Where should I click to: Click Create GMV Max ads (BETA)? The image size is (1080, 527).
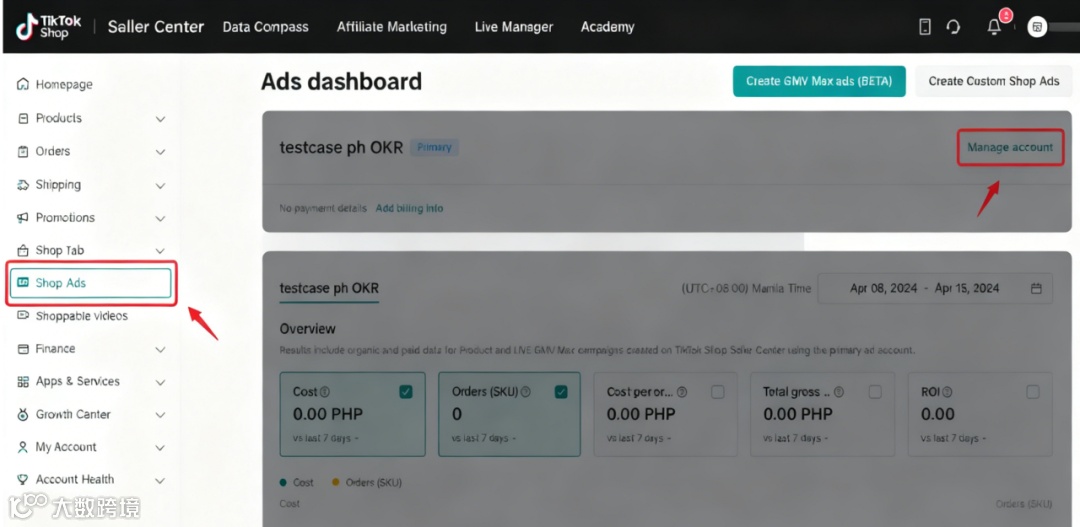pyautogui.click(x=819, y=81)
